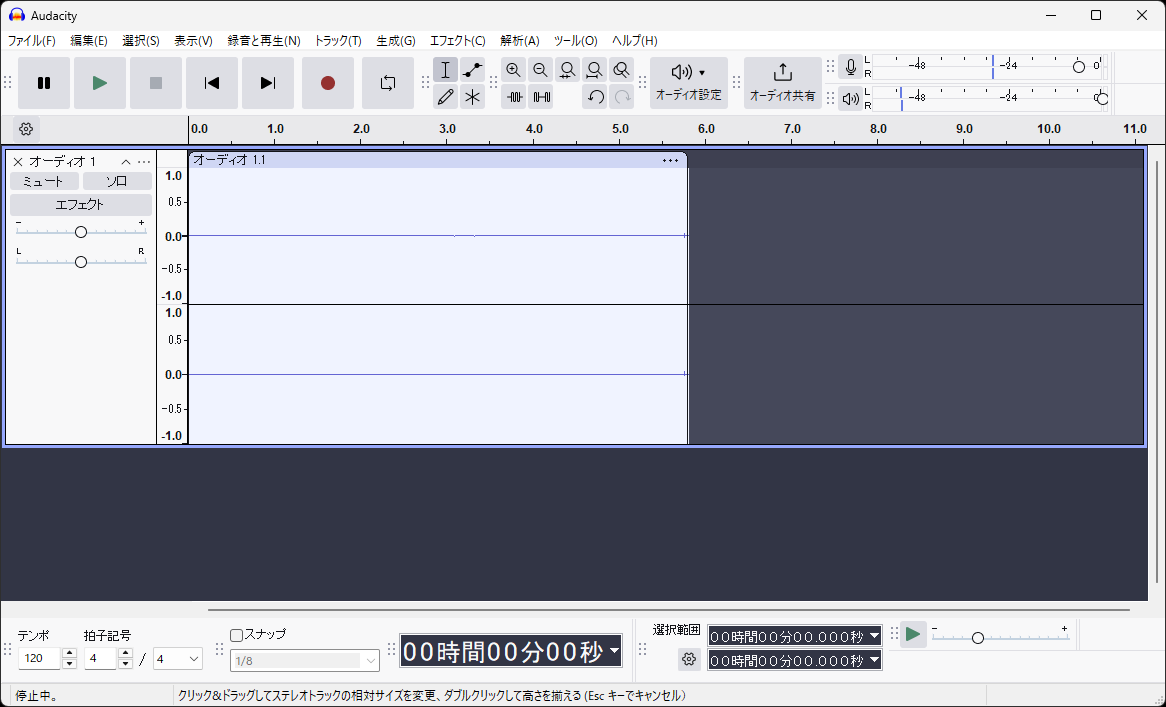Select the Draw tool
1166x707 pixels.
pos(445,96)
